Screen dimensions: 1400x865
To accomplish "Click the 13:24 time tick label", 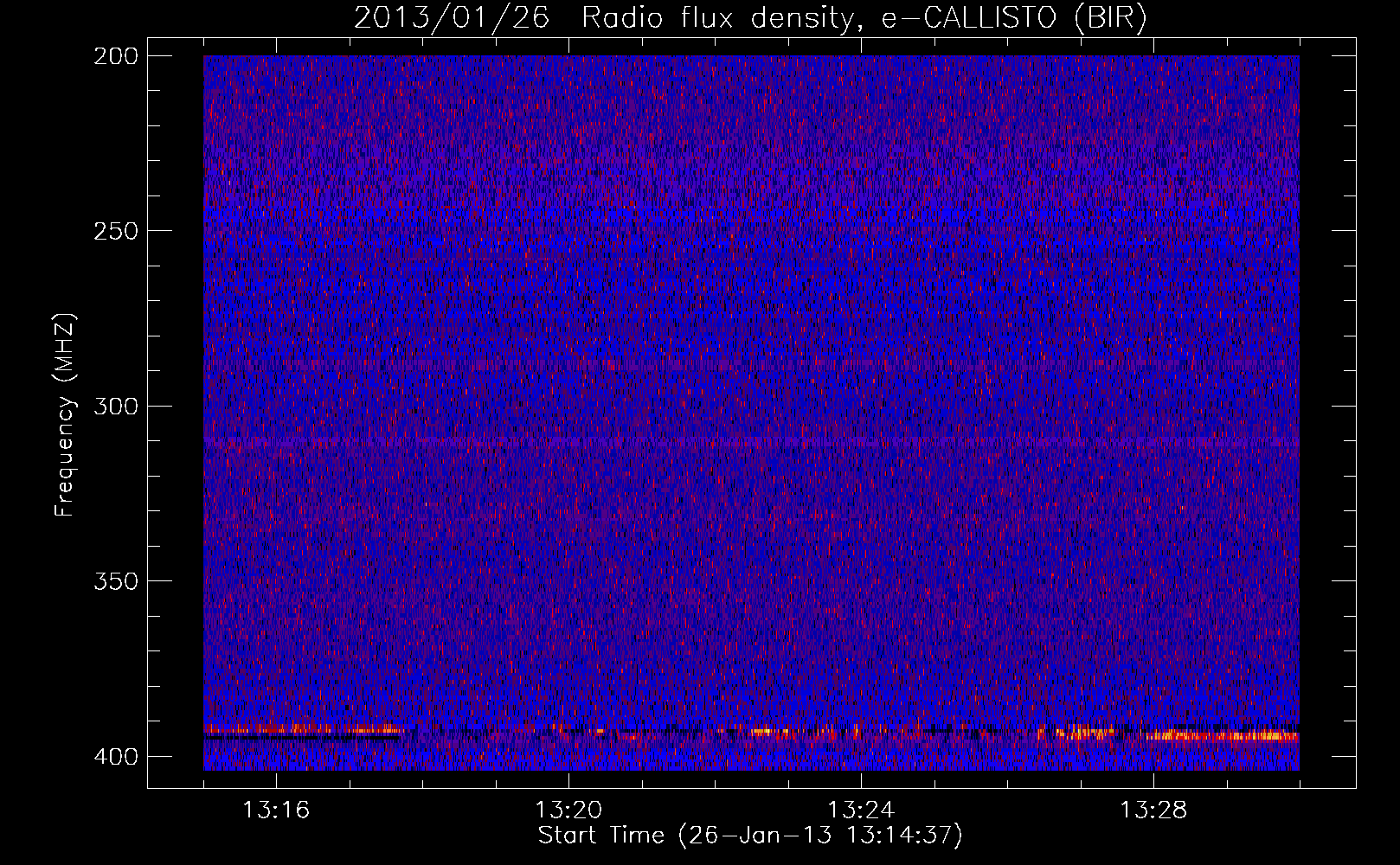I will (861, 811).
